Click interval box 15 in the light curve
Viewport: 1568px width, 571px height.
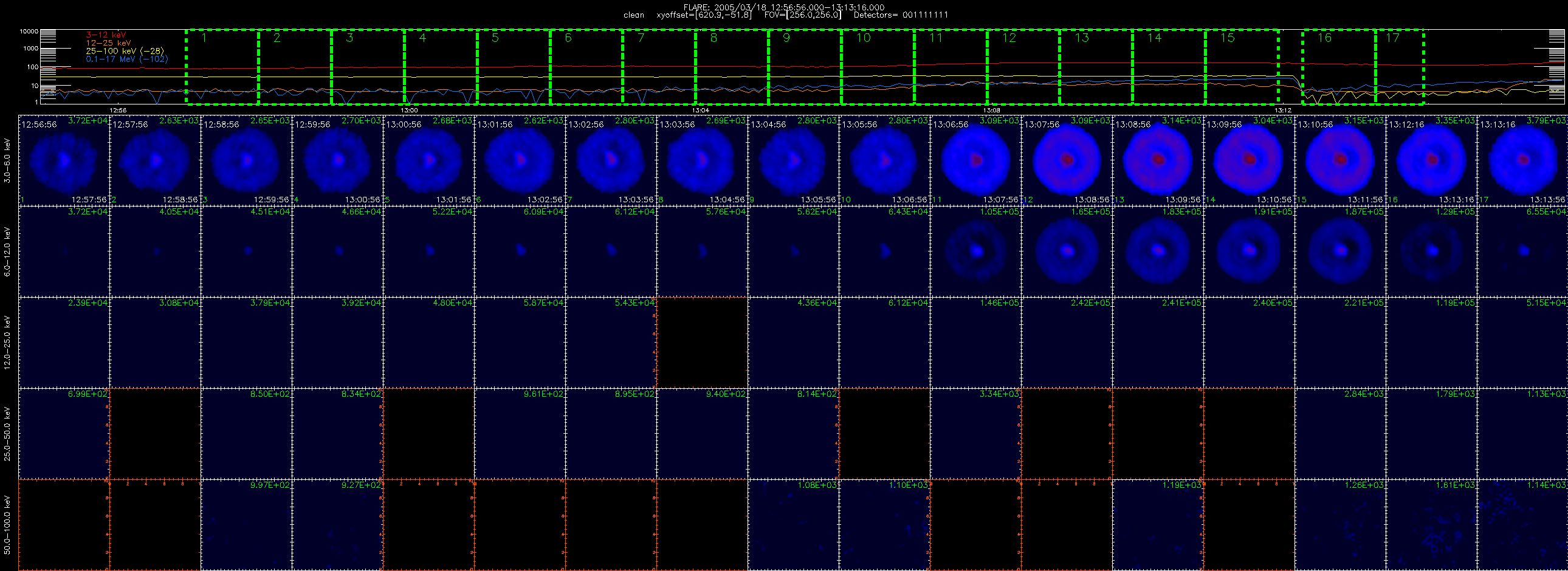(x=1242, y=66)
